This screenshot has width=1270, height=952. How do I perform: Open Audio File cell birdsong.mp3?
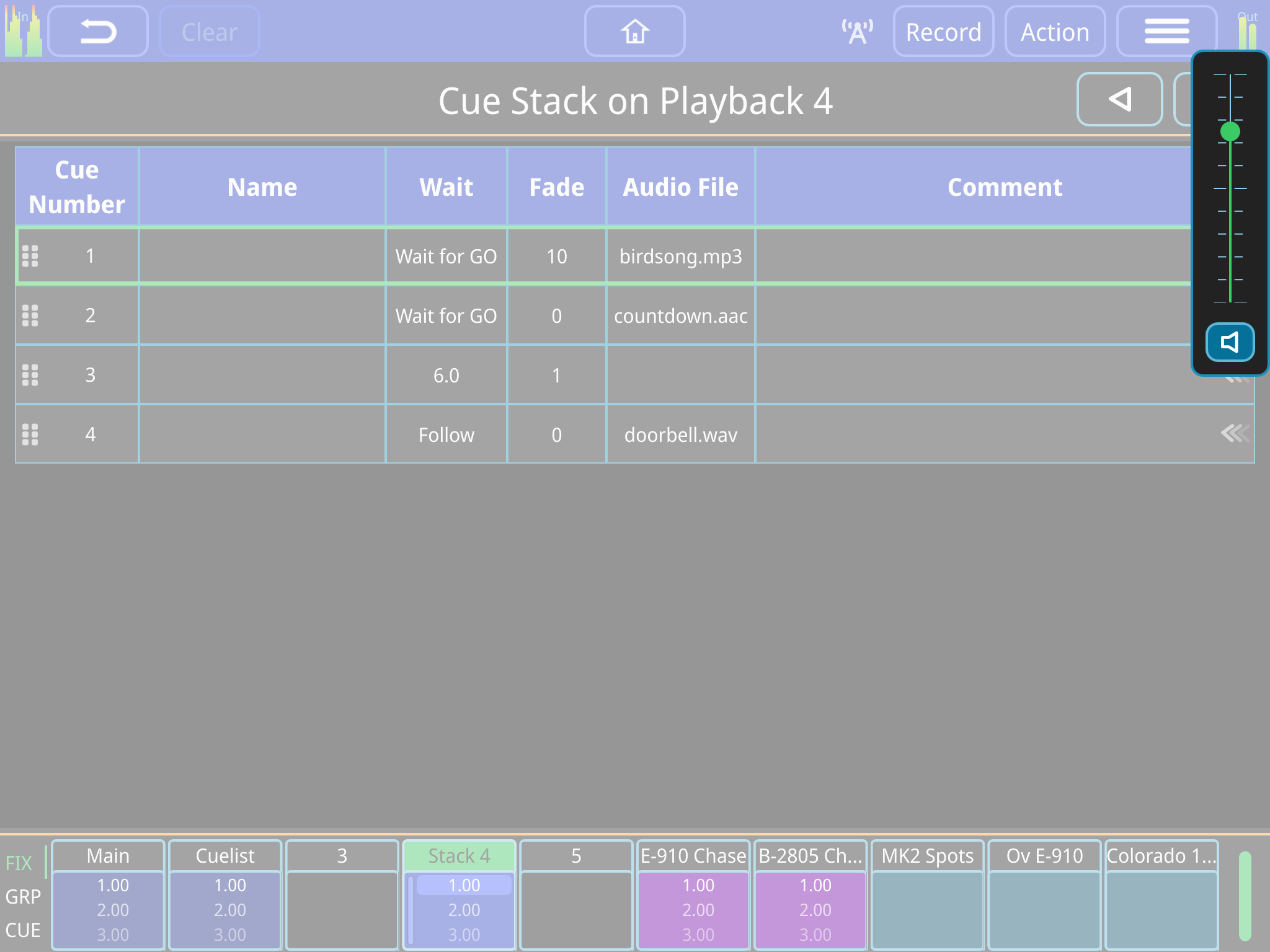click(680, 257)
